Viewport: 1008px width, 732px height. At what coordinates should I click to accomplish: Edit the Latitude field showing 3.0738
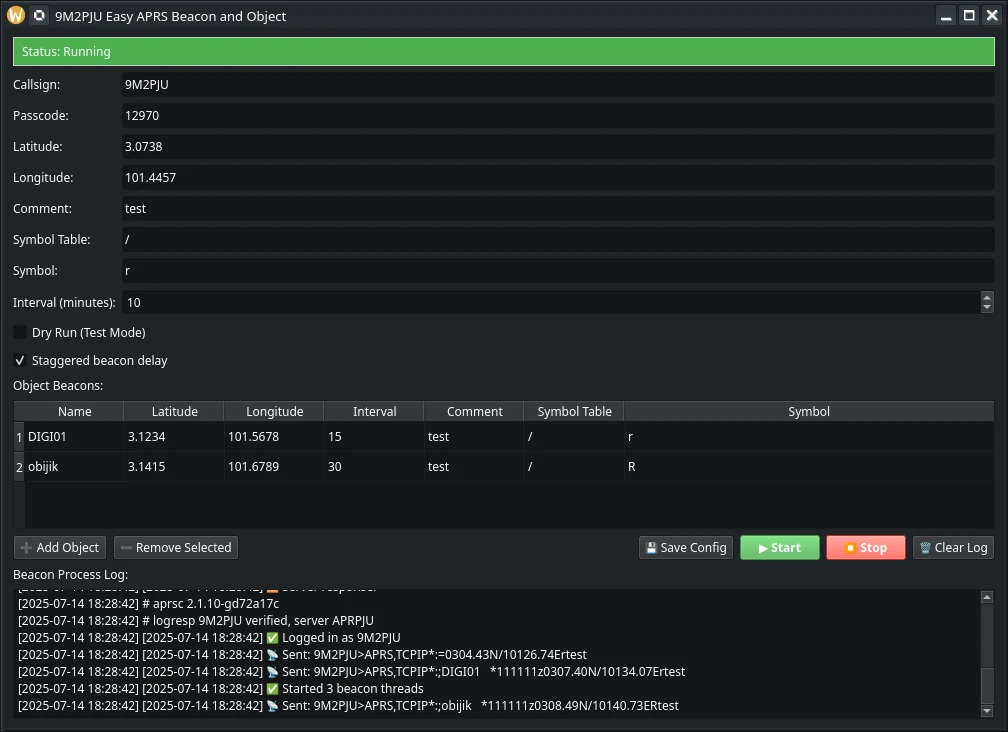coord(558,147)
